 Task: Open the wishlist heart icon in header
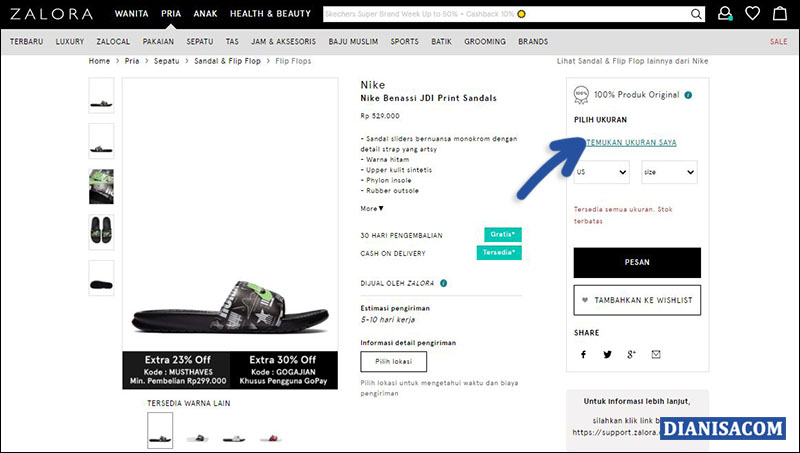pos(752,14)
